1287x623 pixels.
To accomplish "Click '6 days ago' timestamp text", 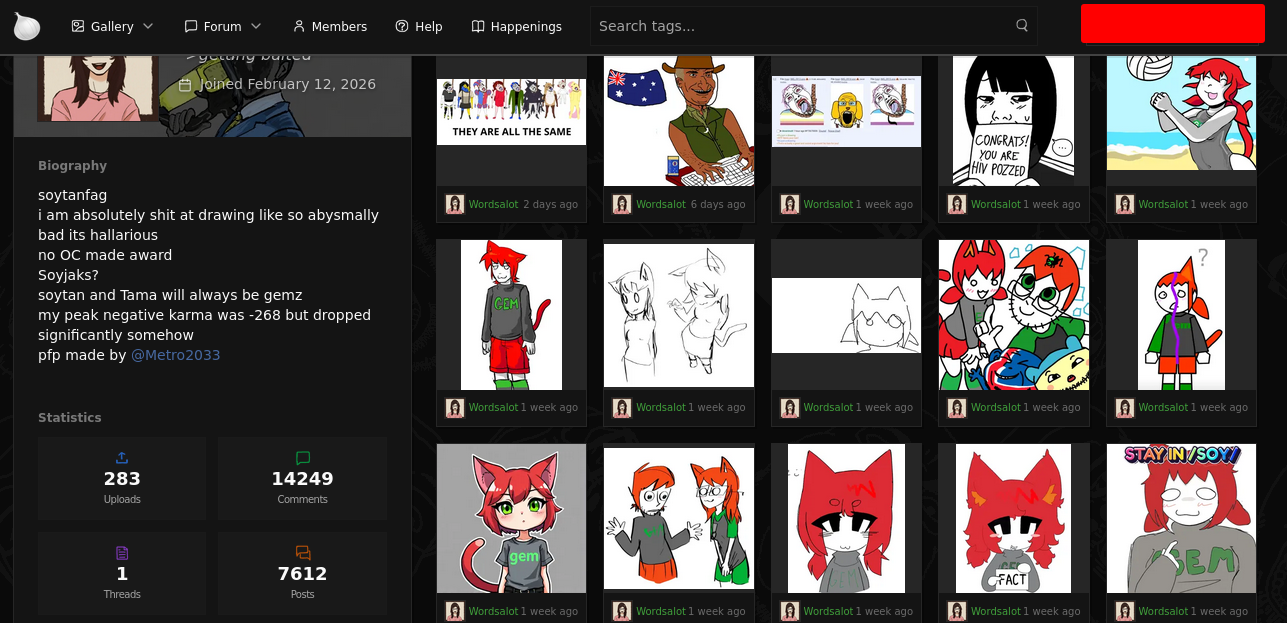I will (x=718, y=204).
